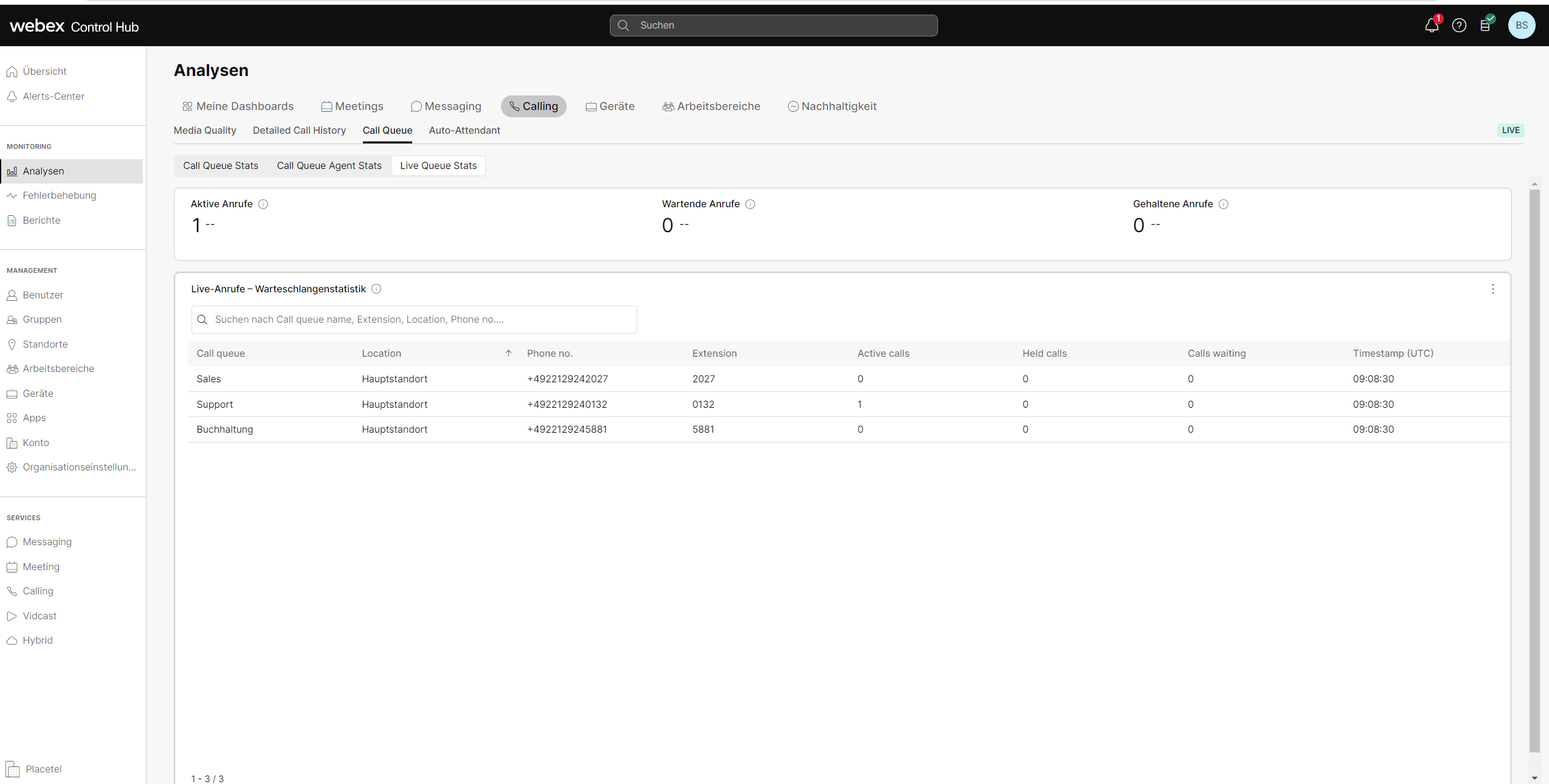This screenshot has width=1549, height=784.
Task: Click the help question mark icon
Action: coord(1459,26)
